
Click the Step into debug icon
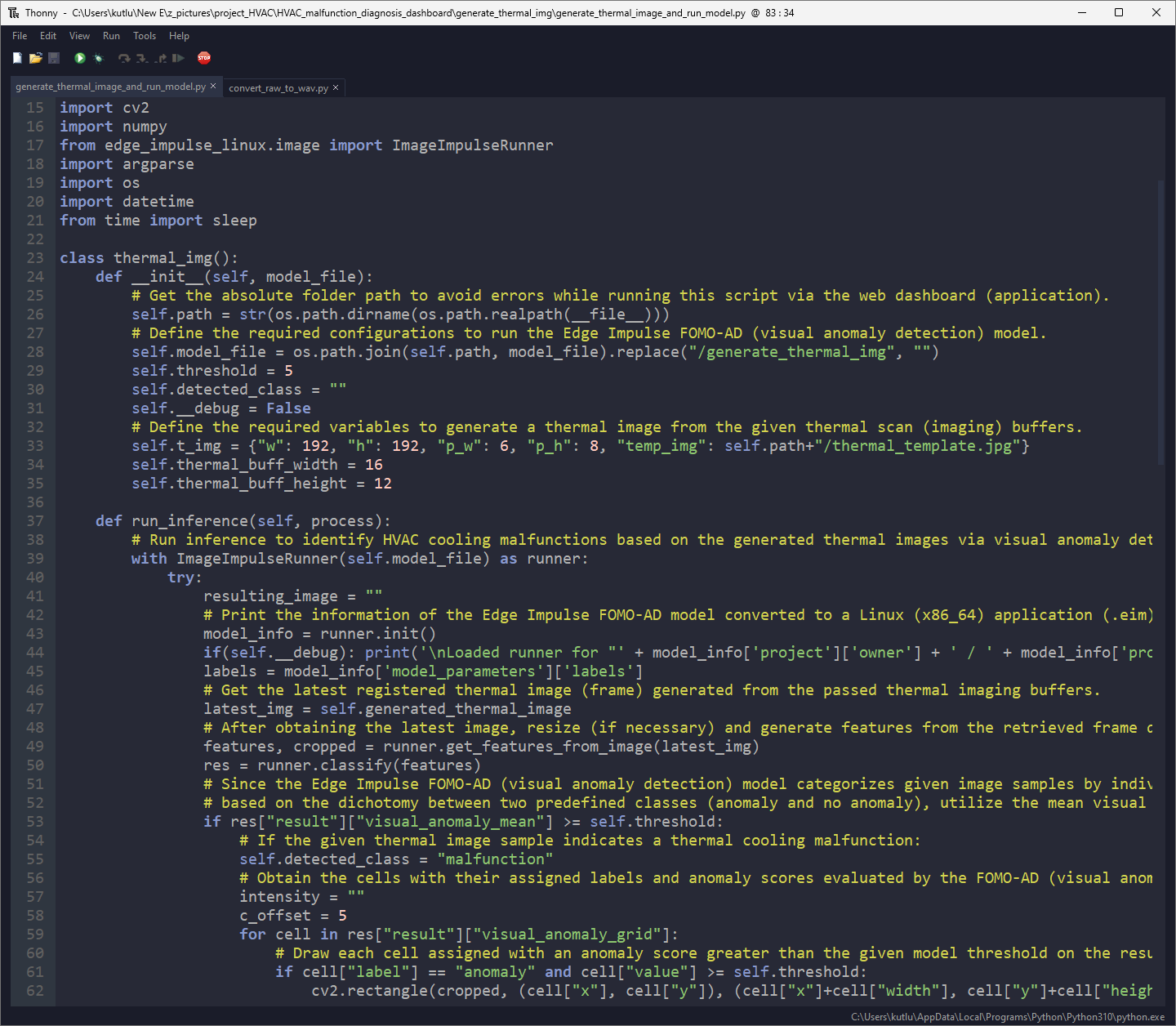pyautogui.click(x=142, y=58)
